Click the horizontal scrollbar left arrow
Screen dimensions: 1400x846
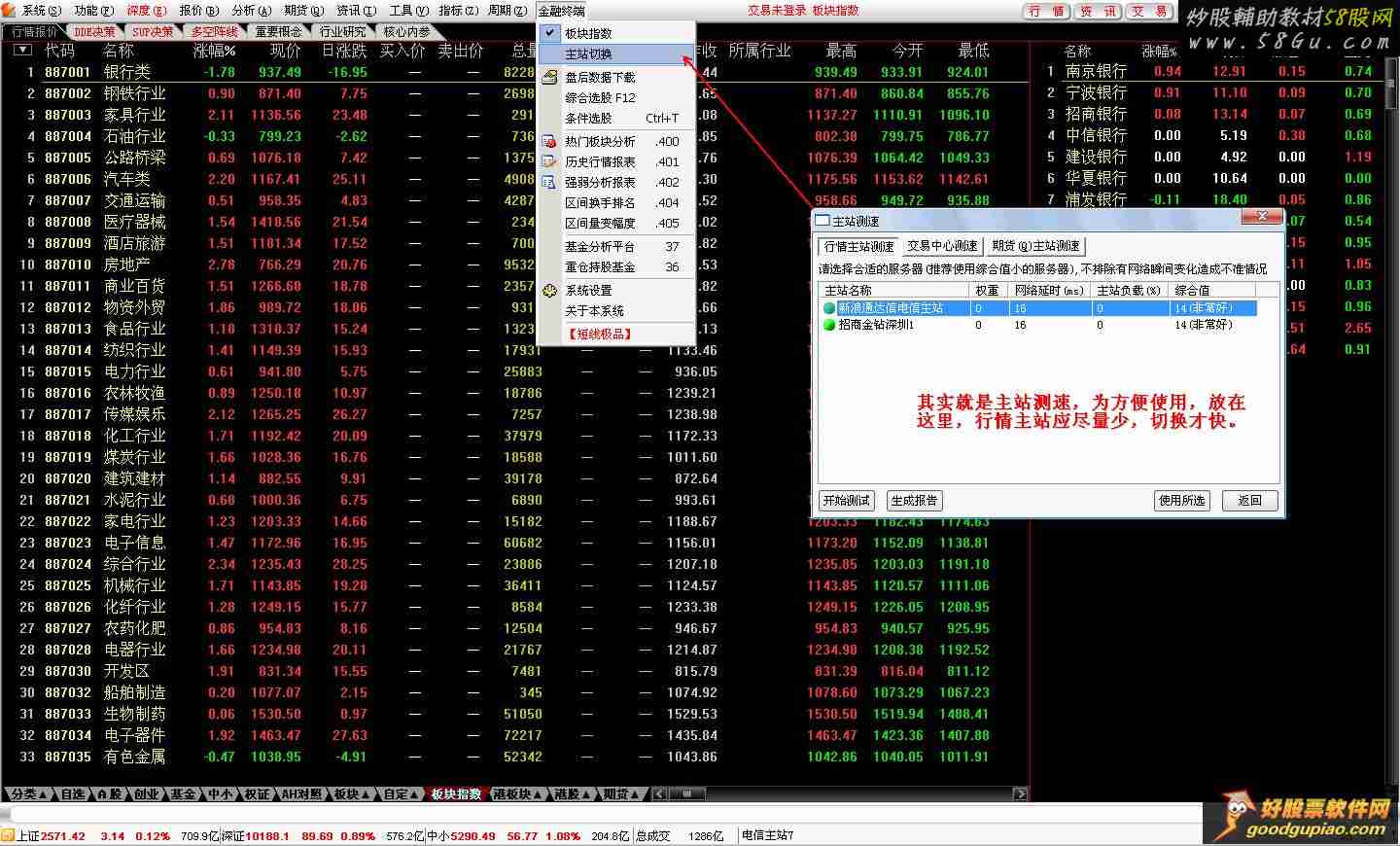tap(660, 794)
